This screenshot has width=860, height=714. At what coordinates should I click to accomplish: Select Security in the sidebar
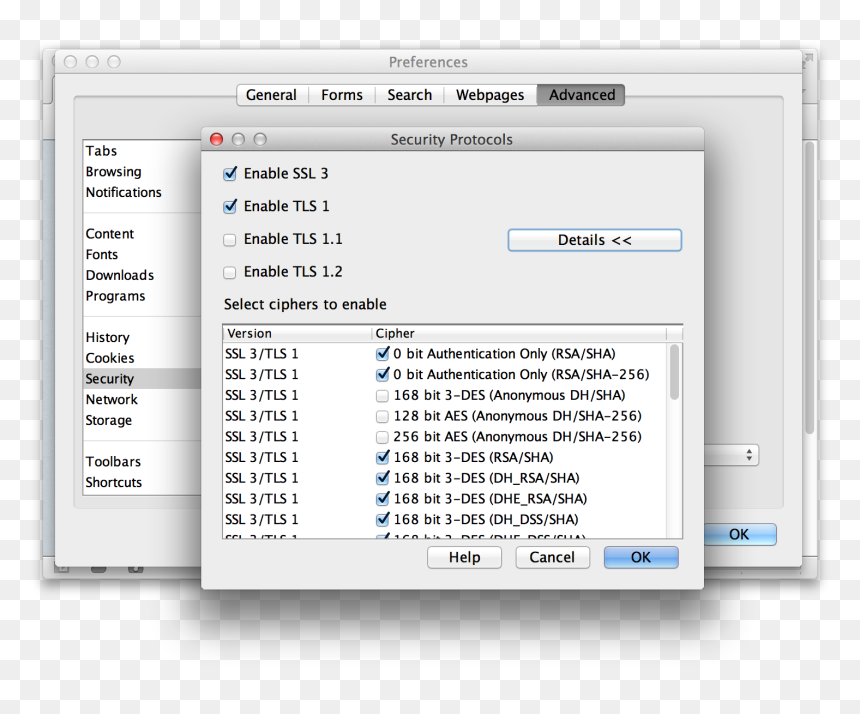[142, 379]
